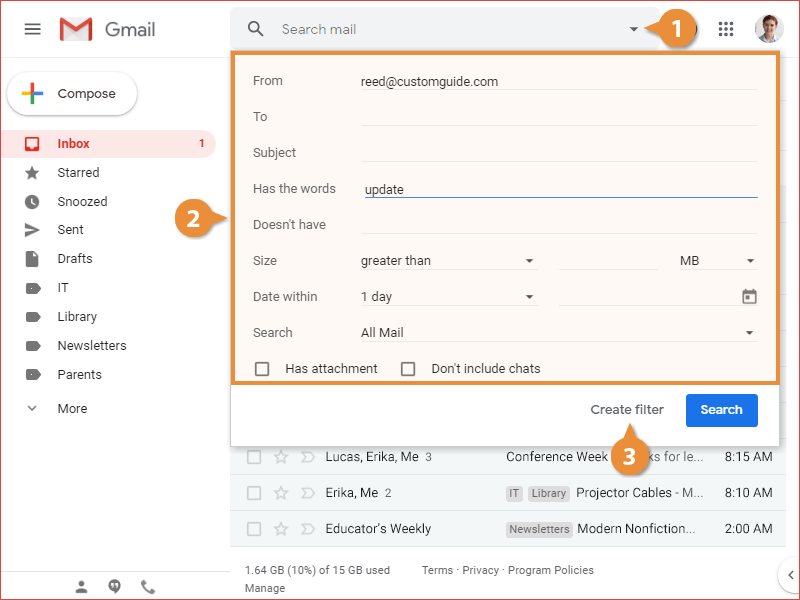
Task: Go to the Drafts folder
Action: [75, 258]
